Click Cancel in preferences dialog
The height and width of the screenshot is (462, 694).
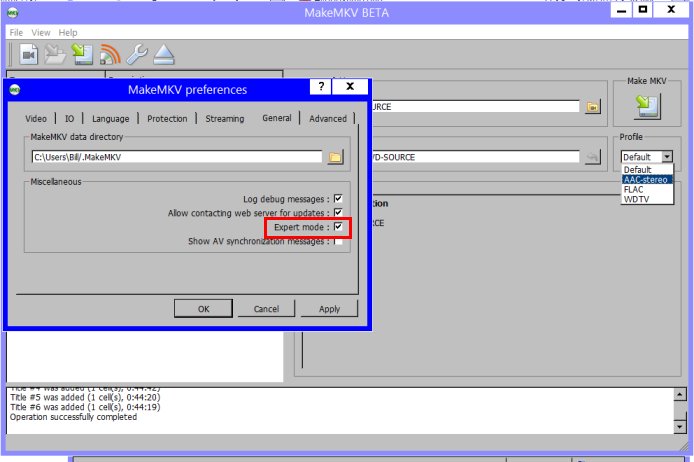pos(266,308)
